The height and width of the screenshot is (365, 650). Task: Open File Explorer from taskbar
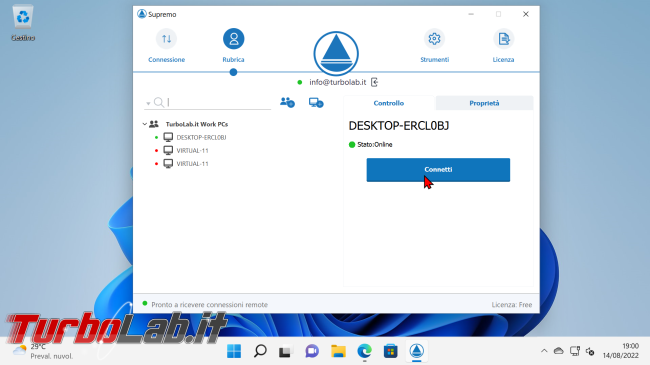click(x=338, y=351)
